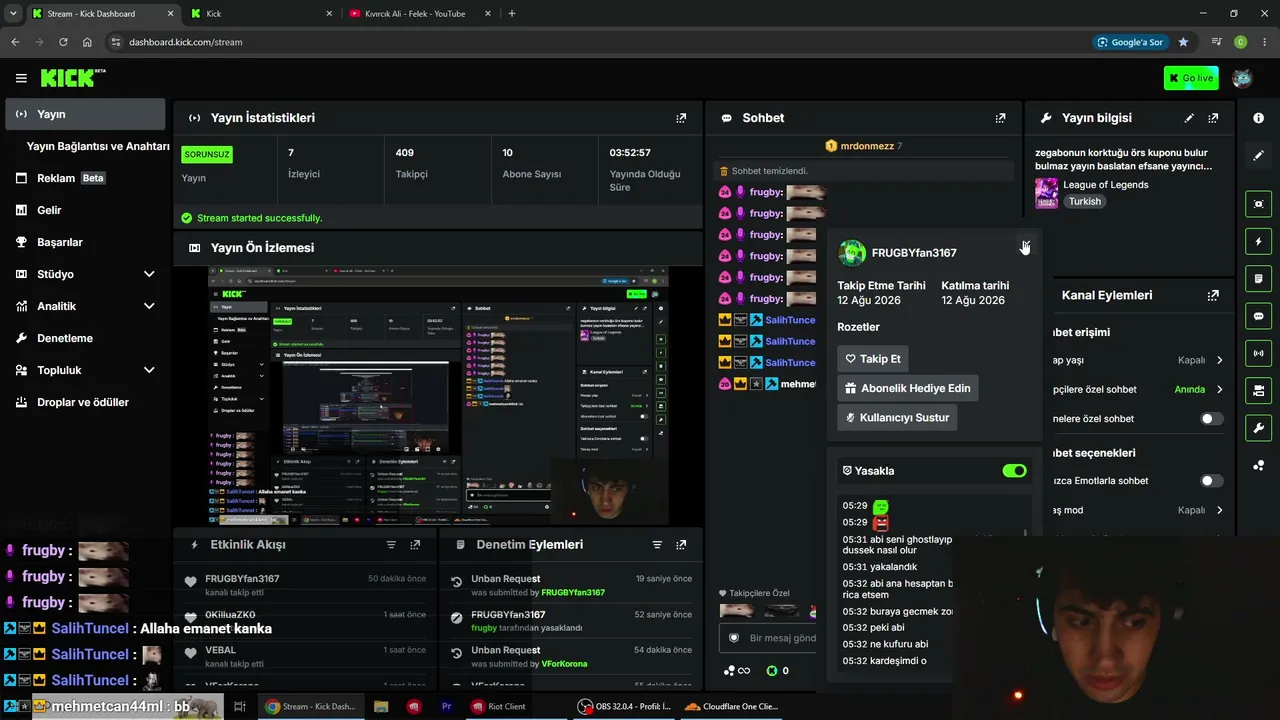Image resolution: width=1280 pixels, height=720 pixels.
Task: Pop out the Denetim Eylemleri panel
Action: 681,545
